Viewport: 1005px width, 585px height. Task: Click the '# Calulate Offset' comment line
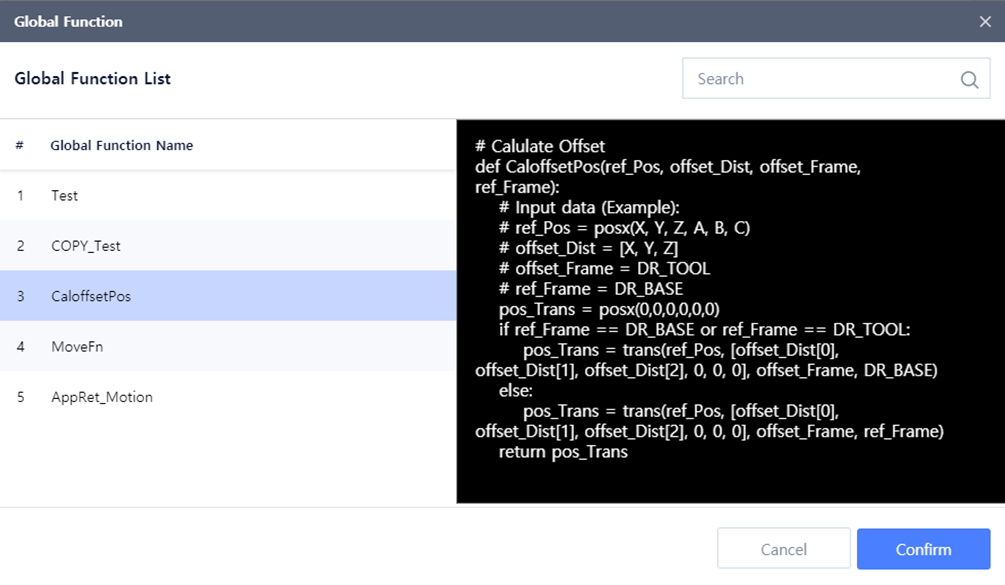[540, 147]
